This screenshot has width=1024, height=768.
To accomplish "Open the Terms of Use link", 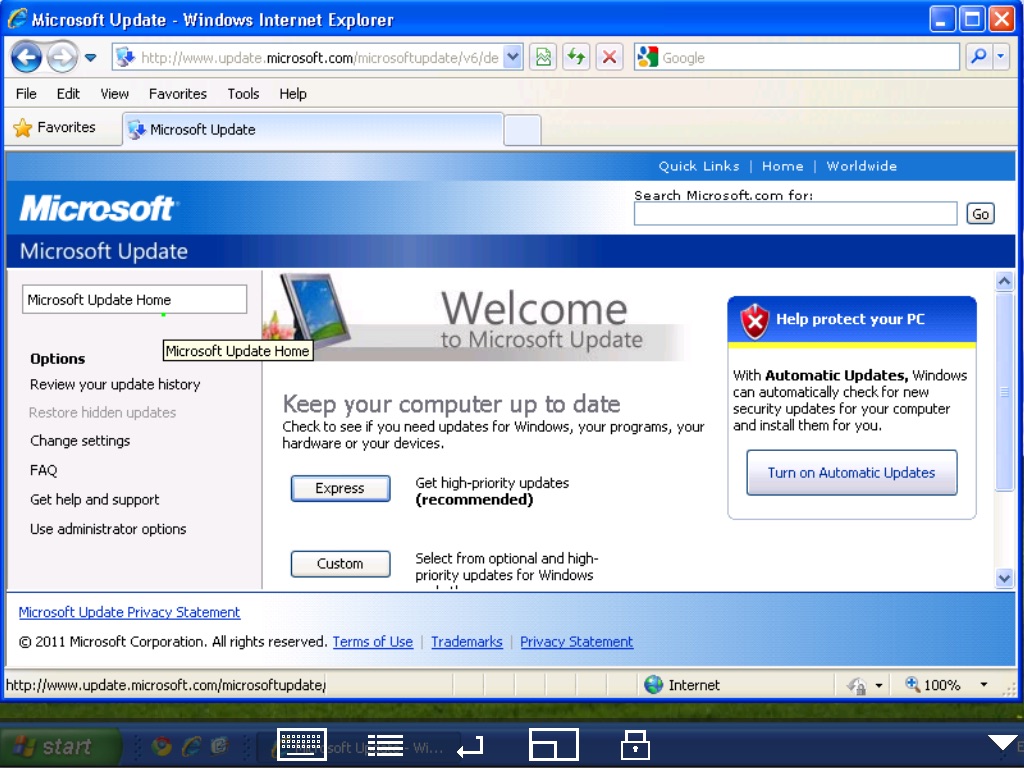I will click(373, 642).
